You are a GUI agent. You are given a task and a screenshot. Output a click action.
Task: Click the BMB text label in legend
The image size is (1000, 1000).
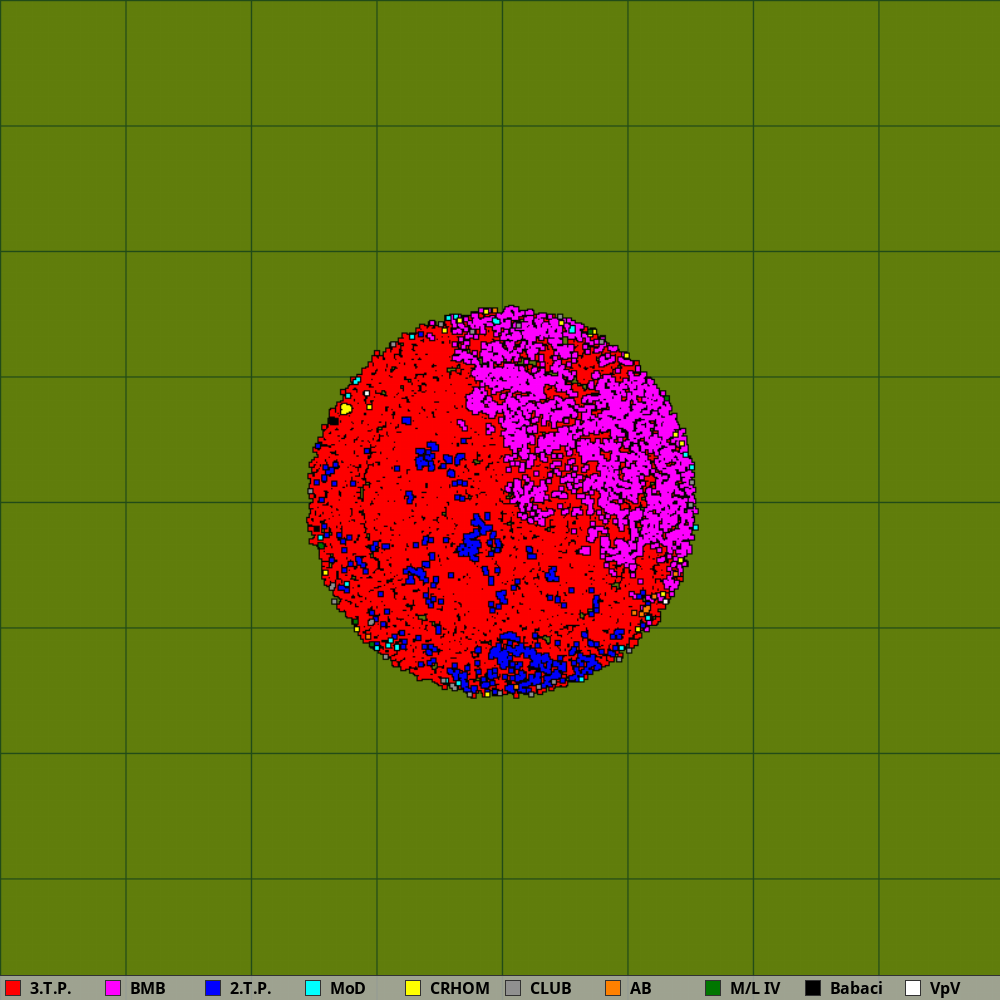(147, 988)
